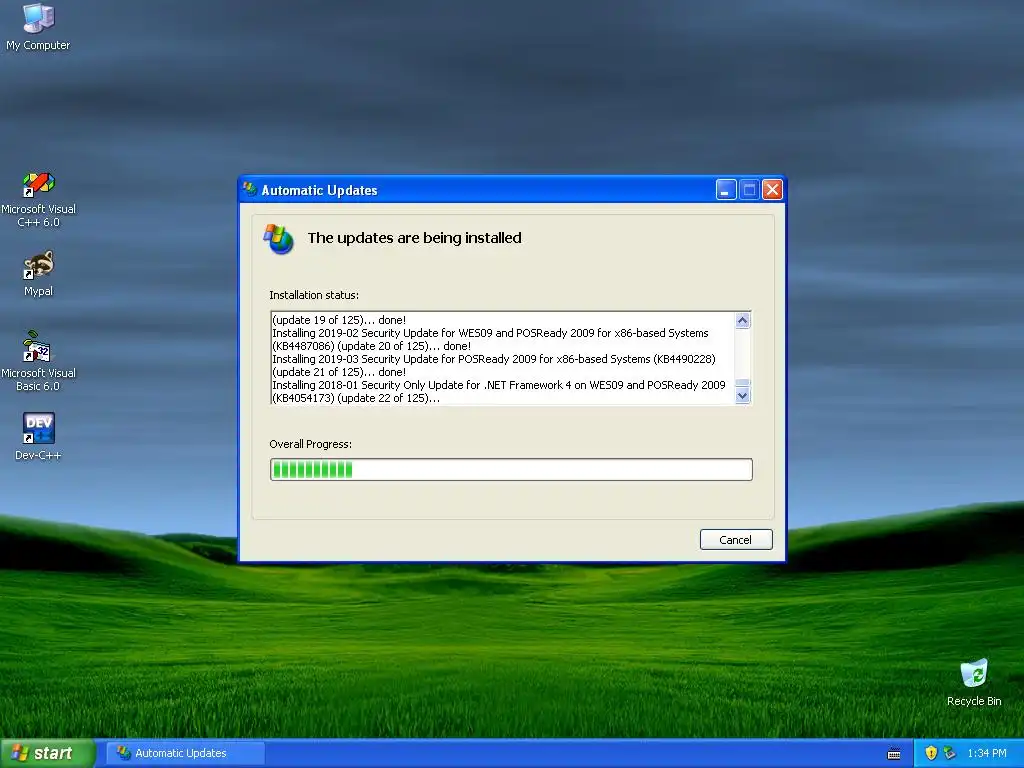The height and width of the screenshot is (768, 1024).
Task: Click the Windows logo in the update dialog
Action: [279, 239]
